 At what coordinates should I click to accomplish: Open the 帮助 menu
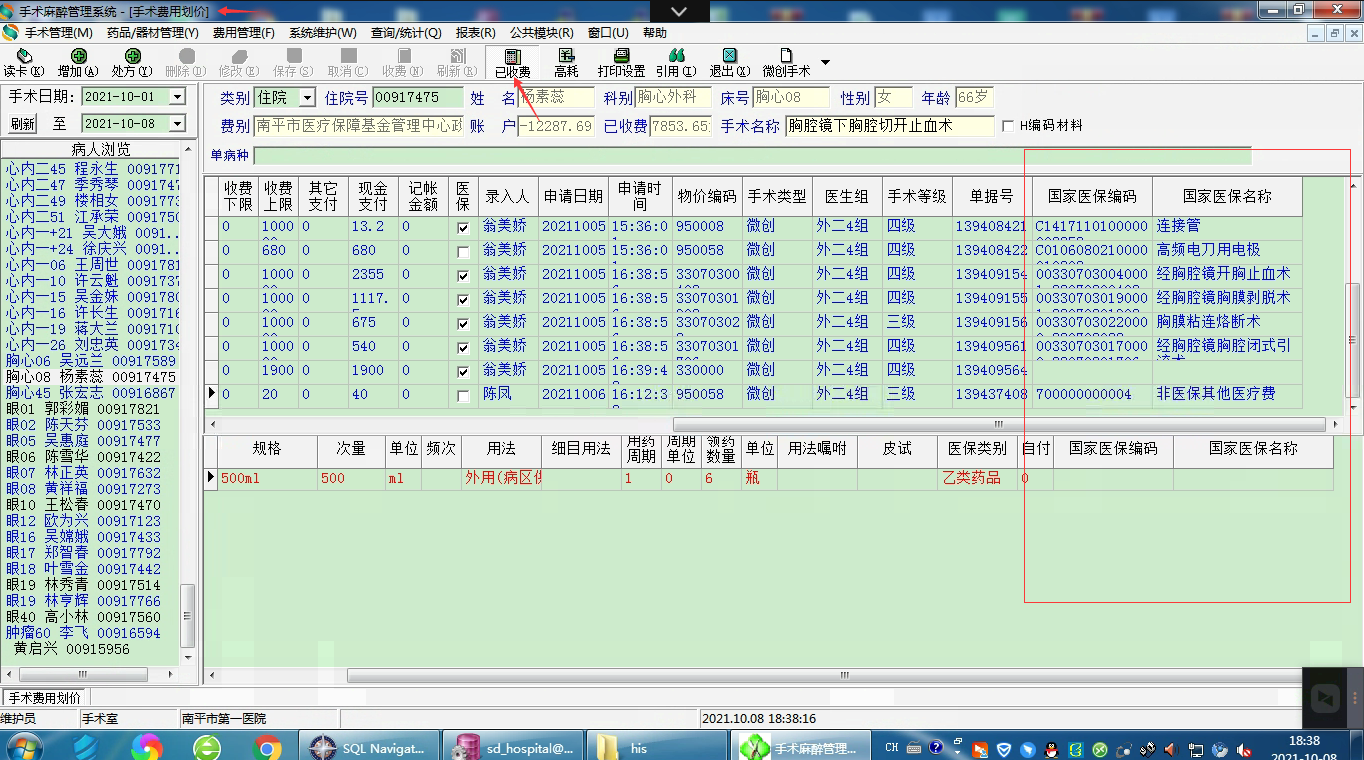pyautogui.click(x=655, y=33)
